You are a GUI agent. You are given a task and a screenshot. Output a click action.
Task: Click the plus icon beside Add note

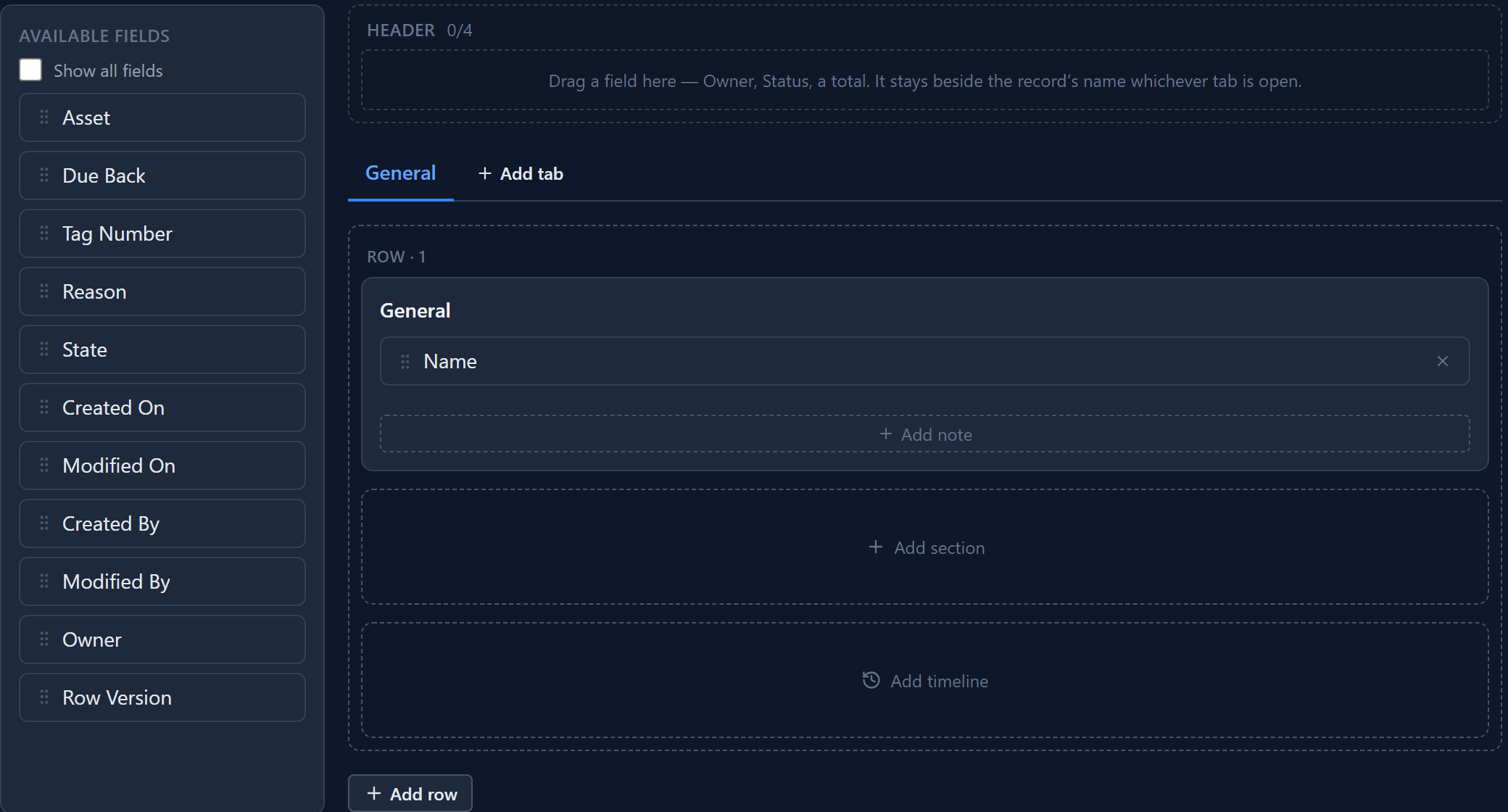[x=885, y=434]
